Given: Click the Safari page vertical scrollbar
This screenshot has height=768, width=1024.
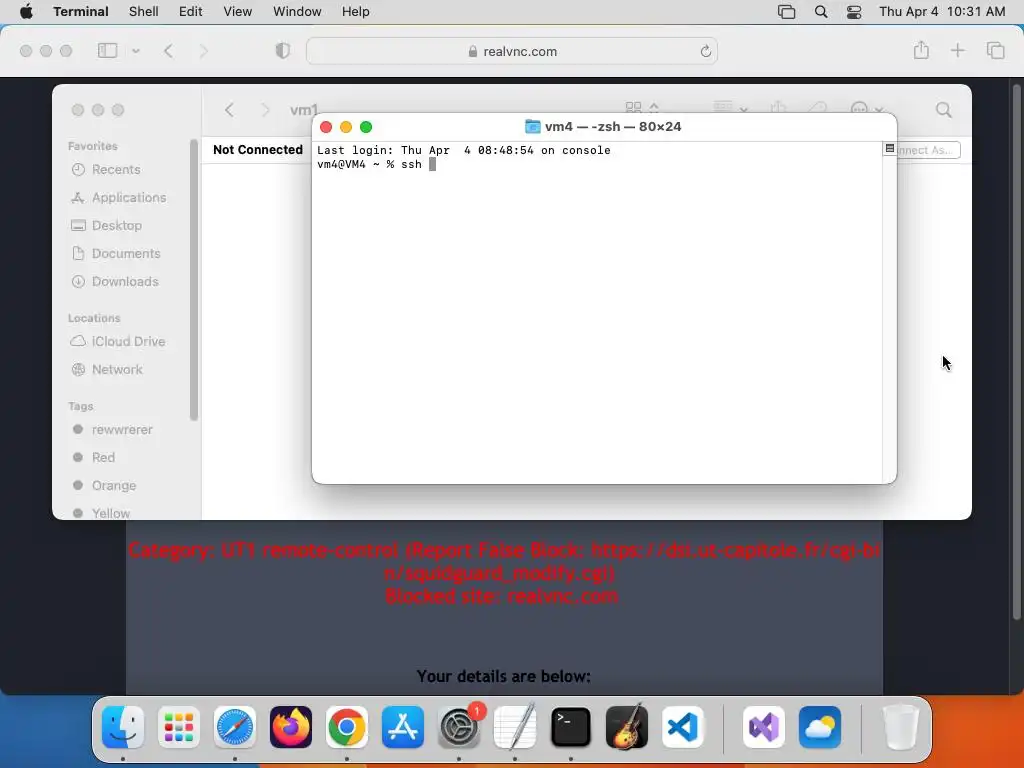Looking at the screenshot, I should tap(1016, 351).
